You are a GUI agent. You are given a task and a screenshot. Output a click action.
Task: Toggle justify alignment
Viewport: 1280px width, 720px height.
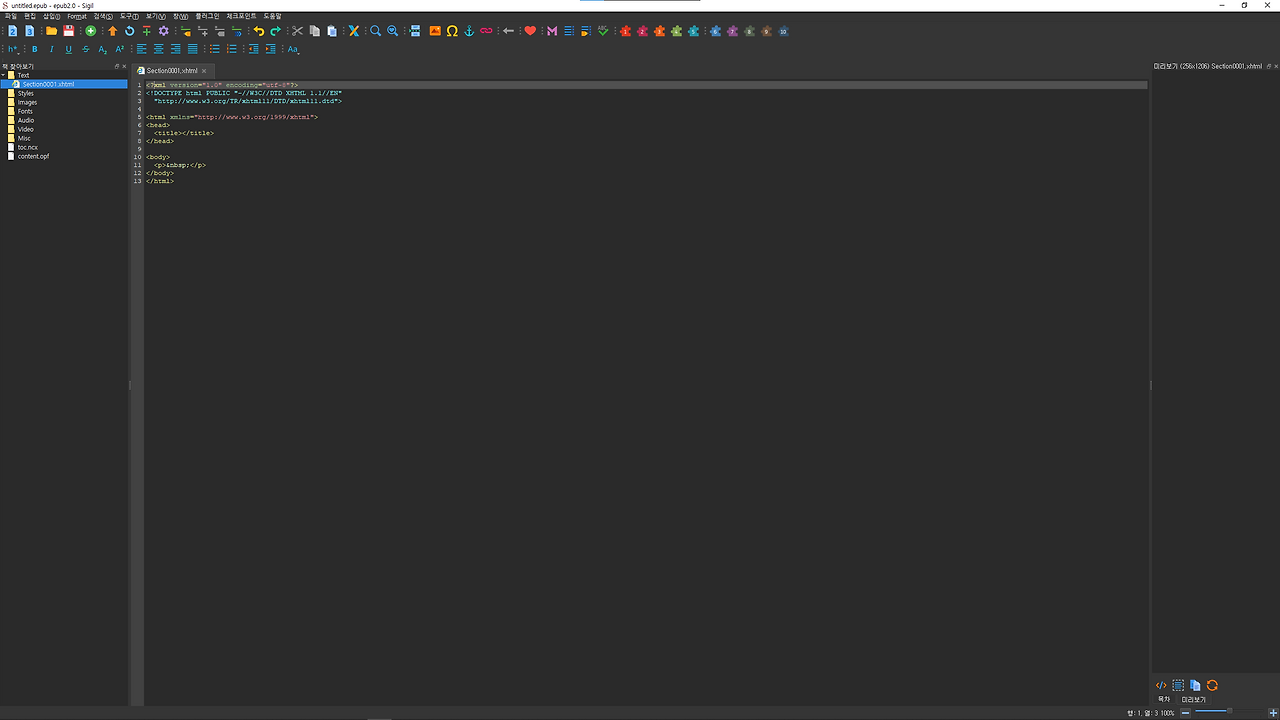[193, 49]
